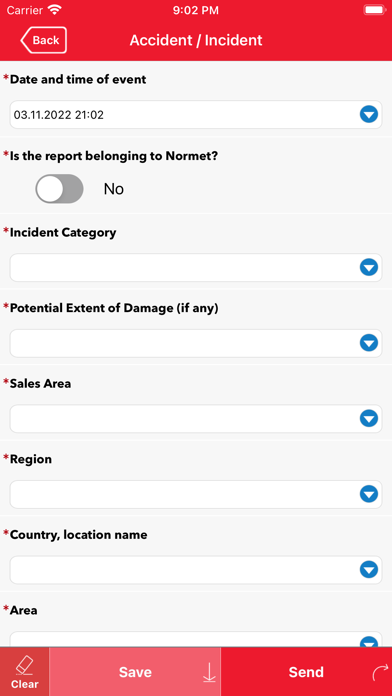Expand the Area dropdown field

(196, 639)
